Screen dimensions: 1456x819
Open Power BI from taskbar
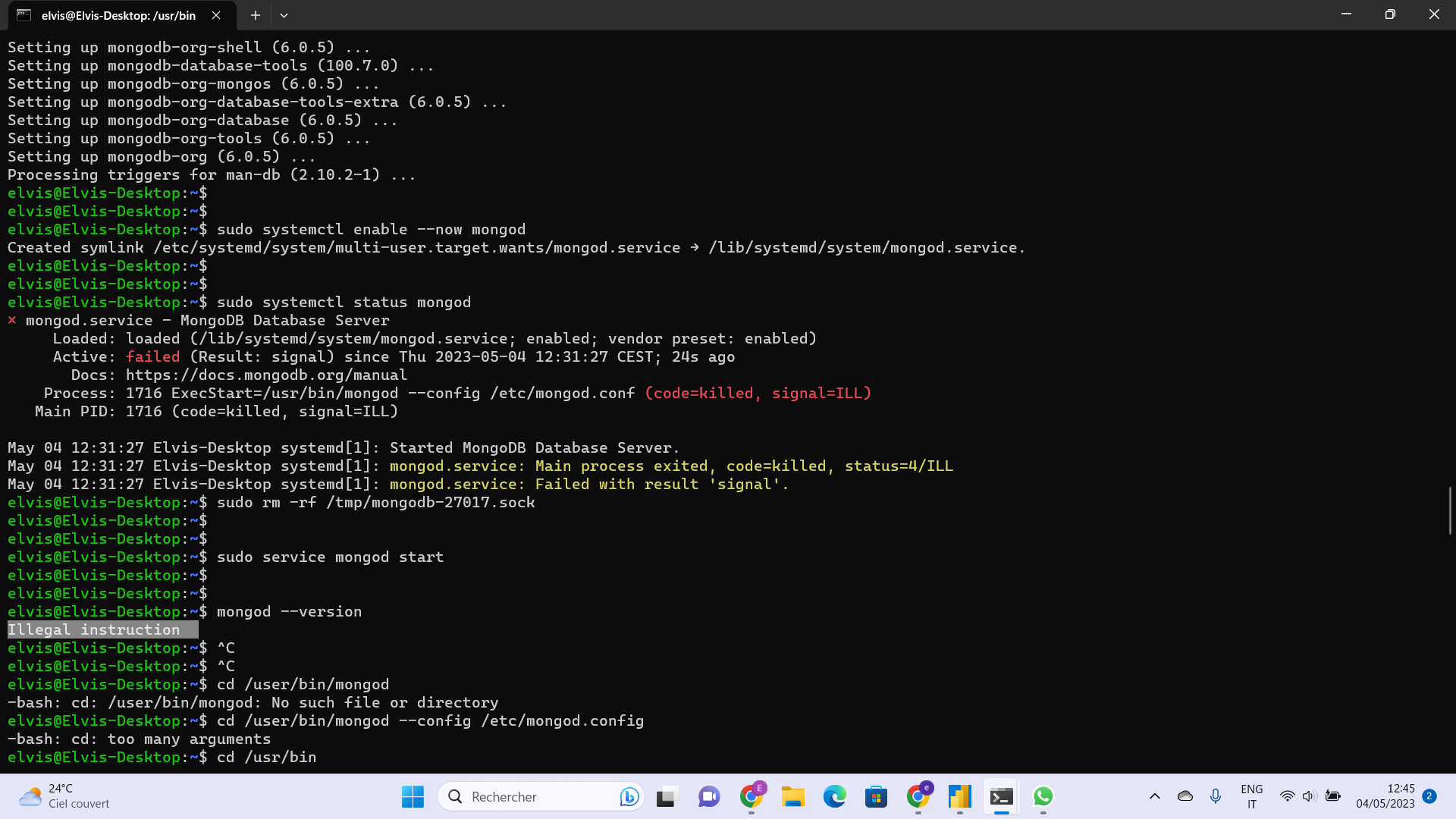point(959,796)
